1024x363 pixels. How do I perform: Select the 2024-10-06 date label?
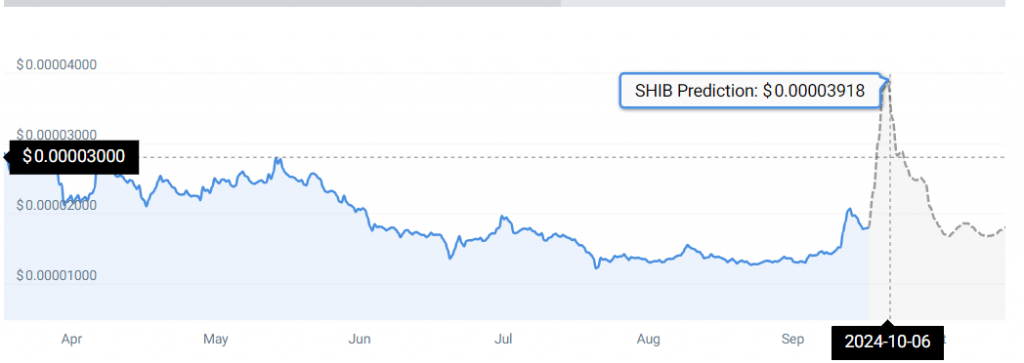(x=887, y=341)
